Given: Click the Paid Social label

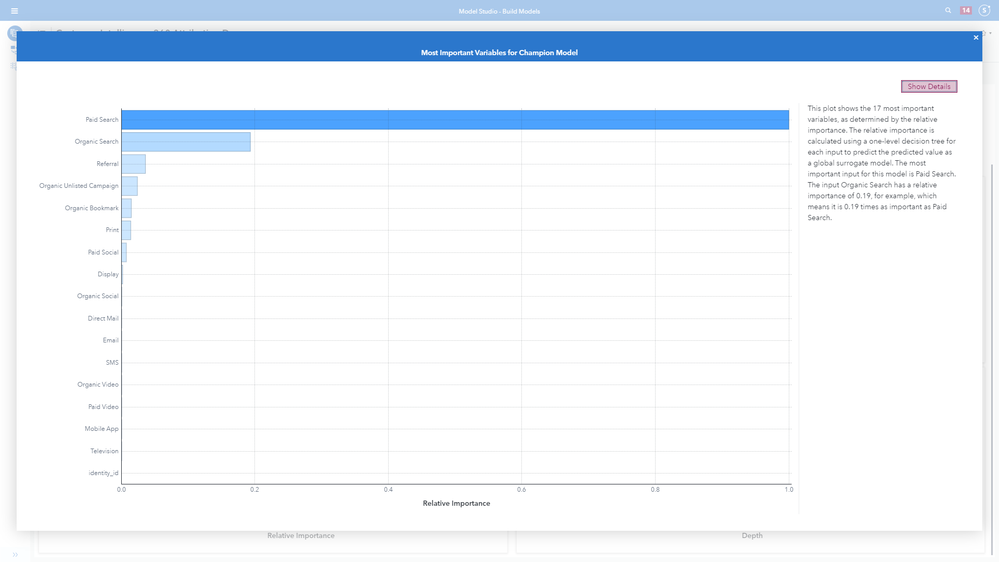Looking at the screenshot, I should pyautogui.click(x=103, y=252).
